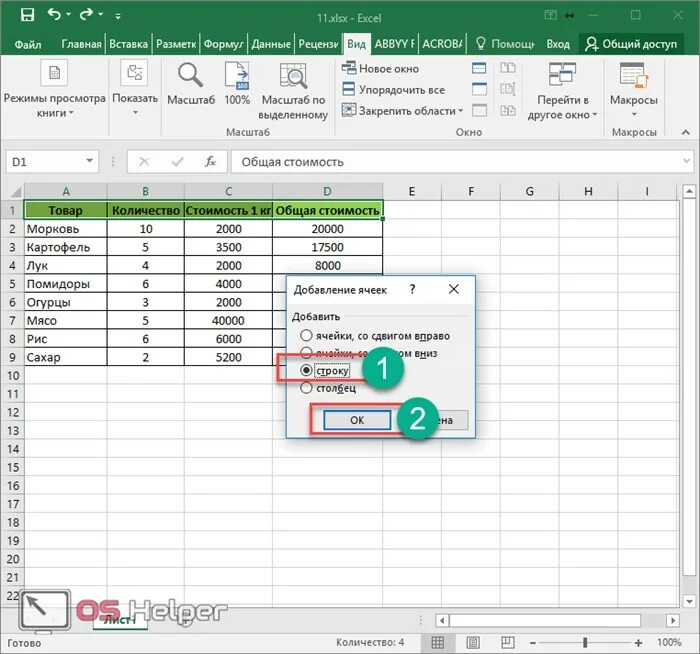Viewport: 700px width, 654px height.
Task: Click the formula bar text Общая стоимость
Action: coord(292,162)
